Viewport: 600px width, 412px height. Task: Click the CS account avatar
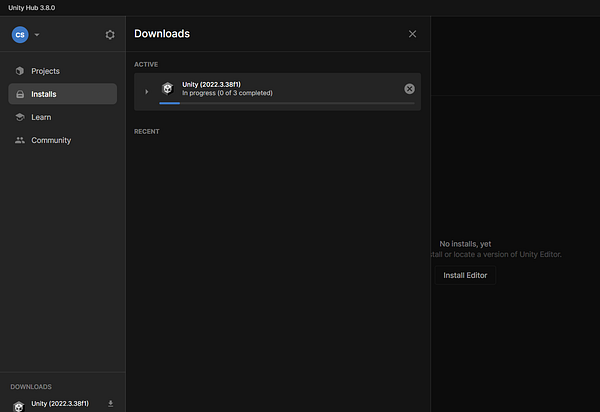(20, 35)
